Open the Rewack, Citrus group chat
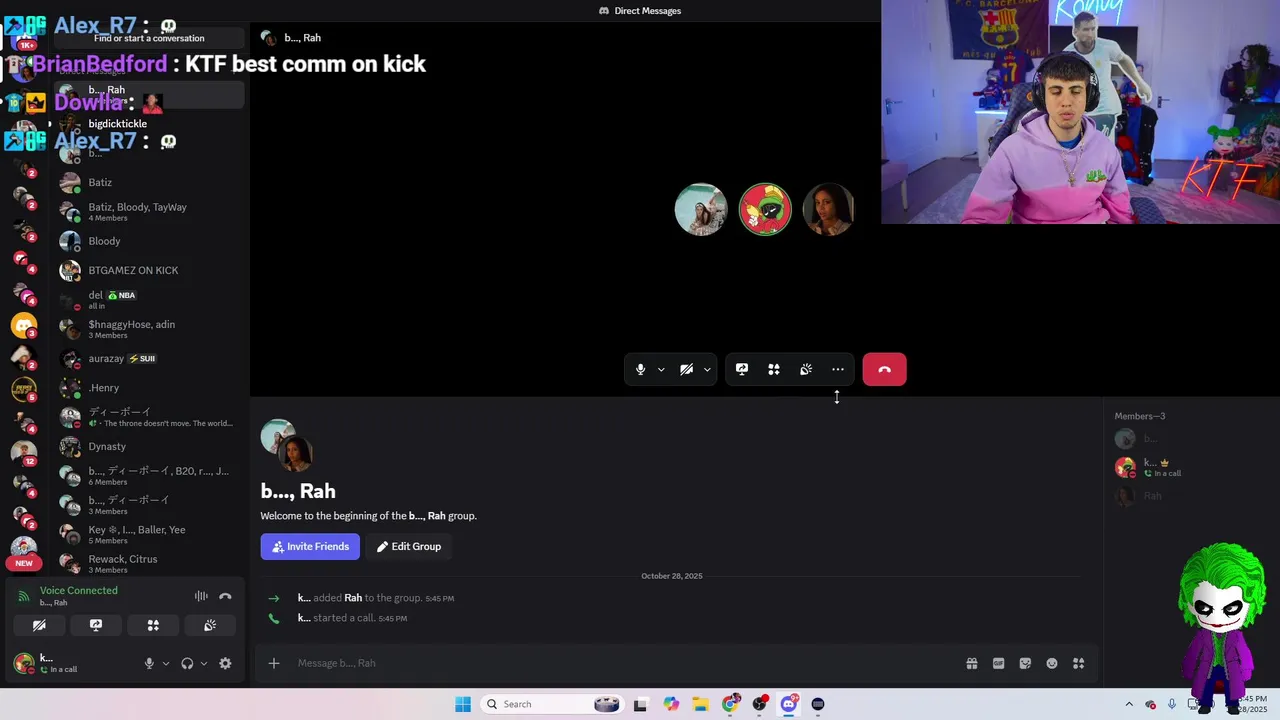This screenshot has height=720, width=1280. coord(150,563)
